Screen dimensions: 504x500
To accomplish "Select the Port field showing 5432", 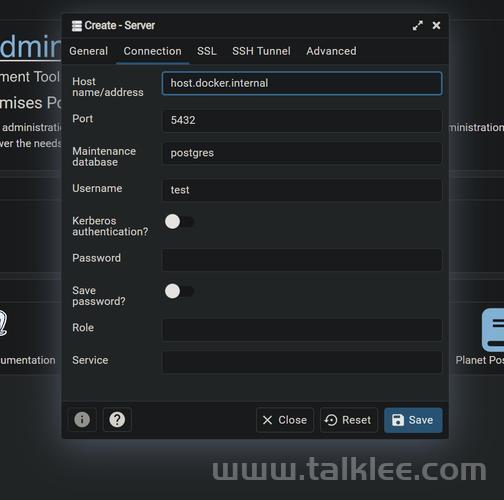I will (x=302, y=121).
